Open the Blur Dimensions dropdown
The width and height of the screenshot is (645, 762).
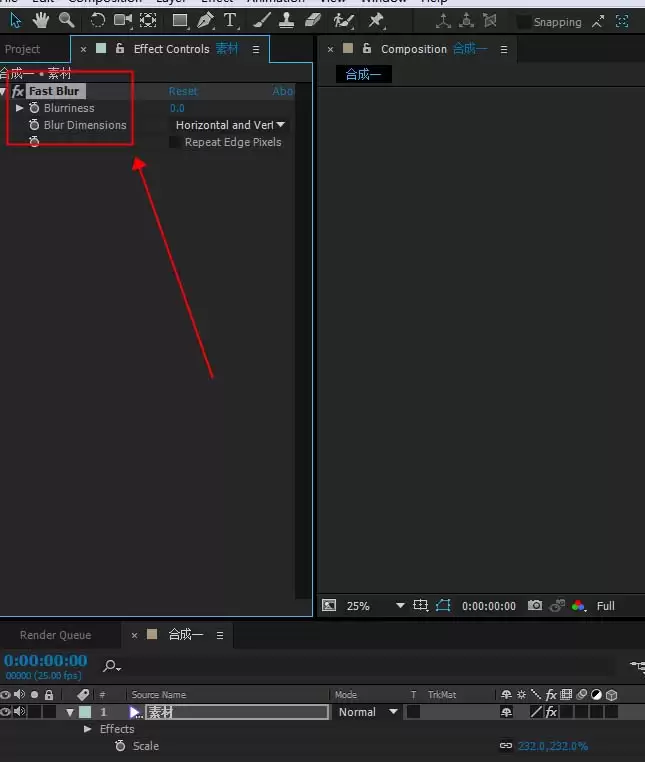230,125
